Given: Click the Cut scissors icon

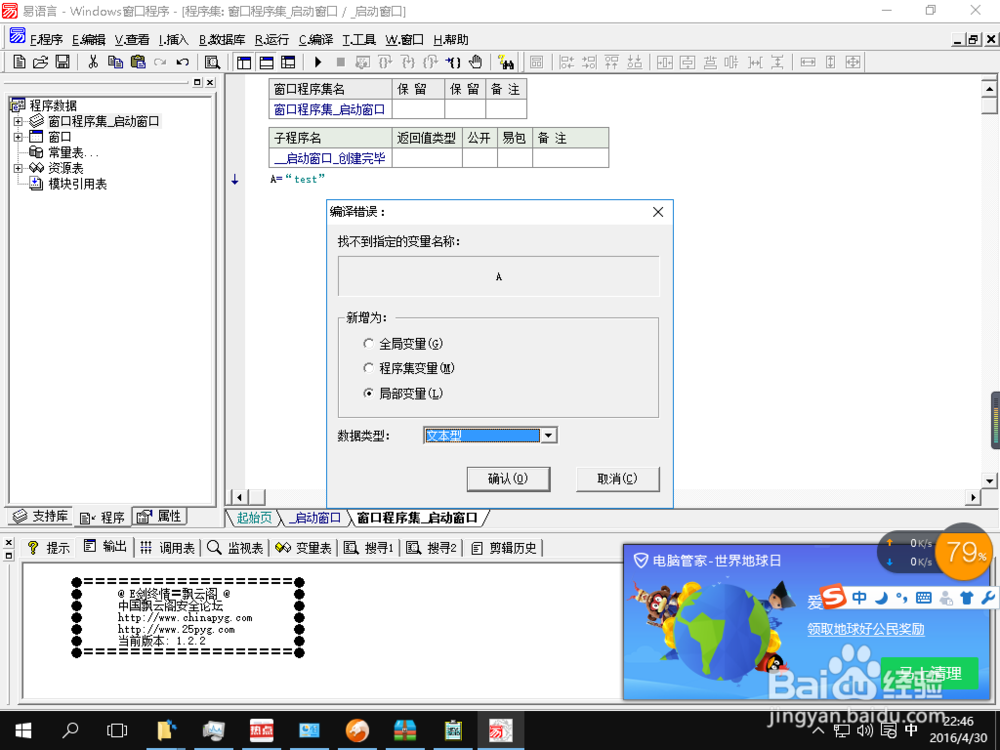Looking at the screenshot, I should [x=92, y=62].
